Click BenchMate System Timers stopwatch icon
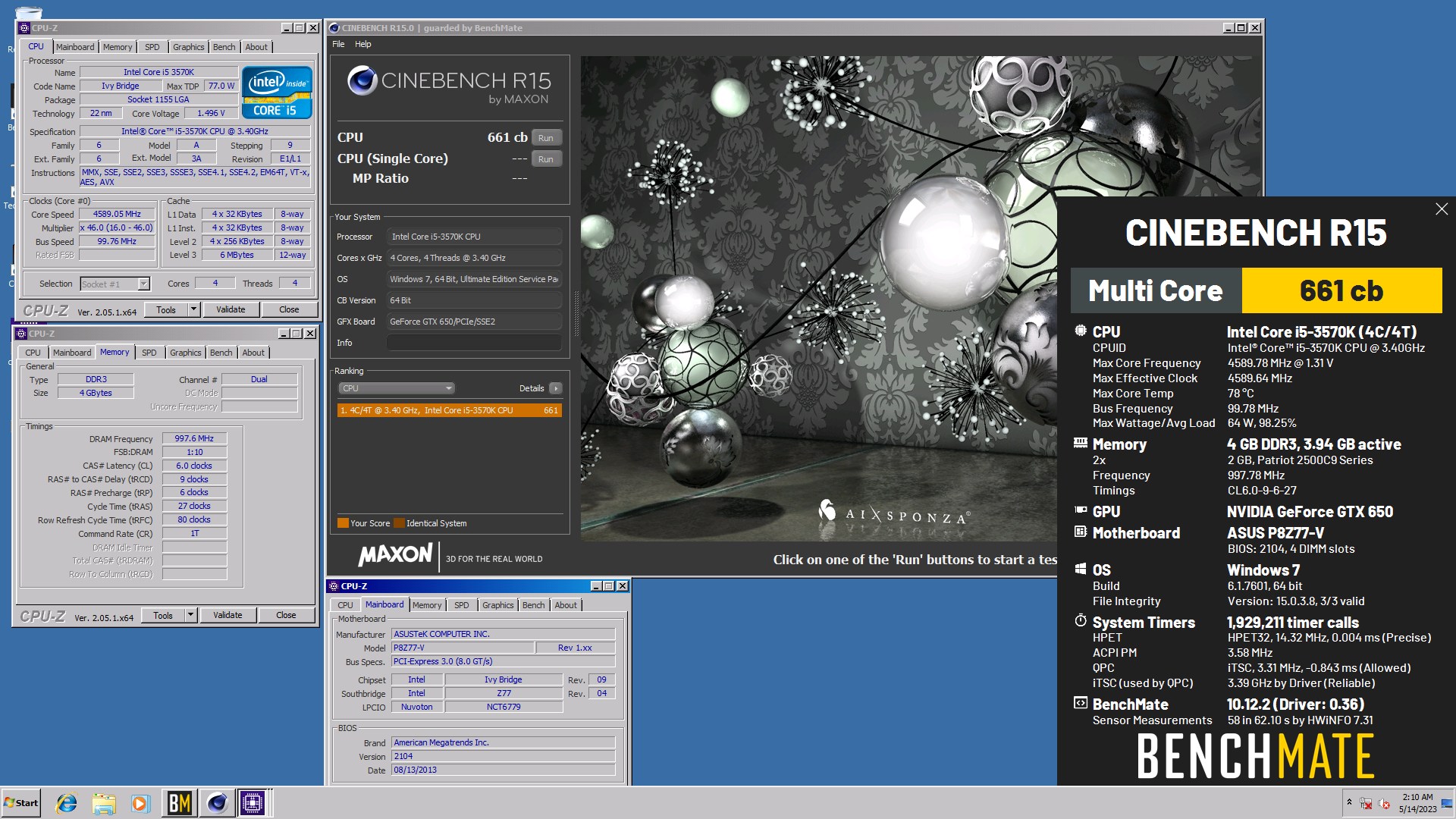This screenshot has width=1456, height=819. pyautogui.click(x=1081, y=620)
